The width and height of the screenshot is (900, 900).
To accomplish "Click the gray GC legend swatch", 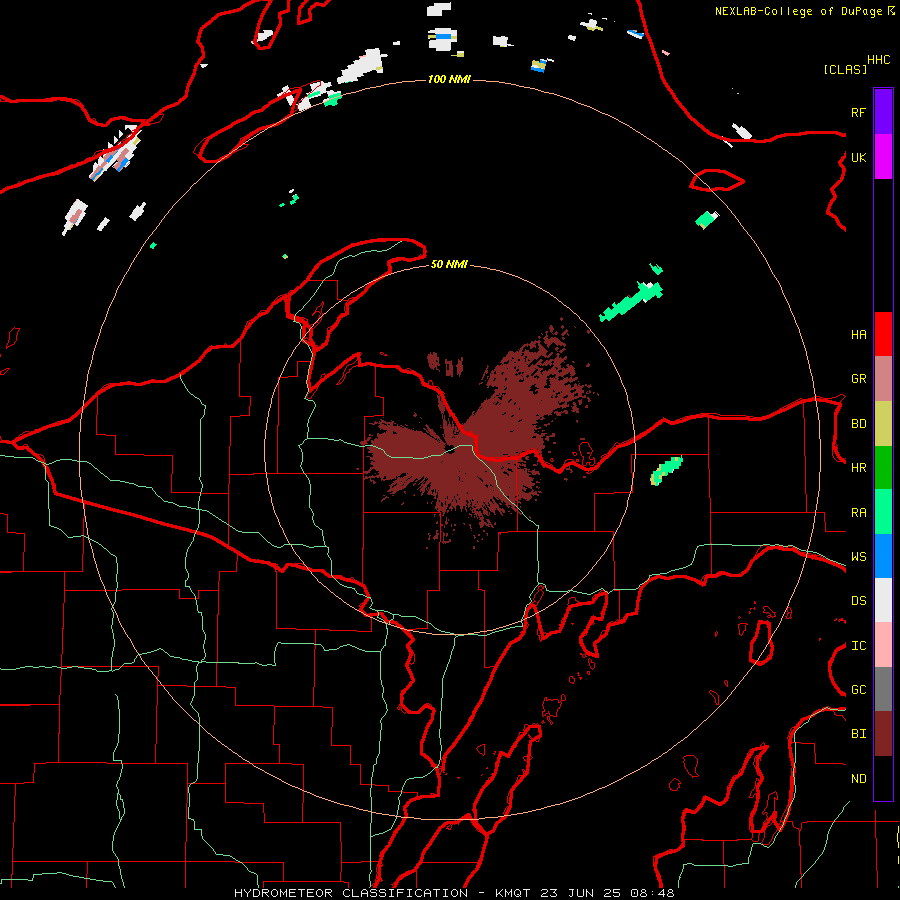I will [x=883, y=689].
